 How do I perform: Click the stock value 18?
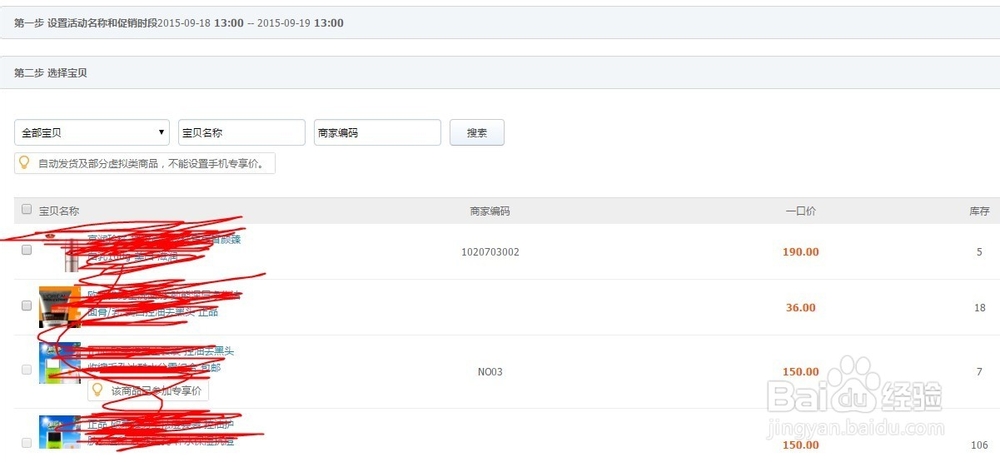pyautogui.click(x=980, y=308)
